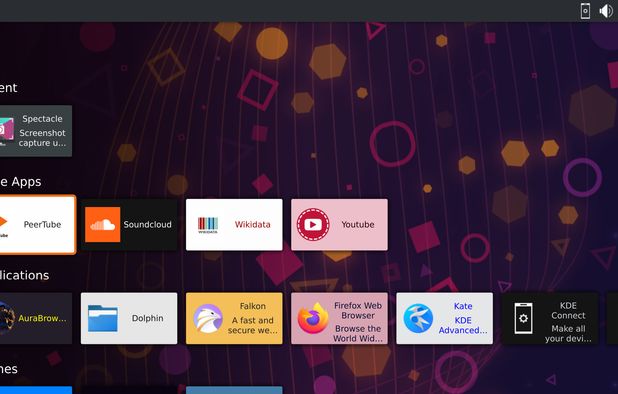Click the PeerTube orange play icon

[3, 222]
